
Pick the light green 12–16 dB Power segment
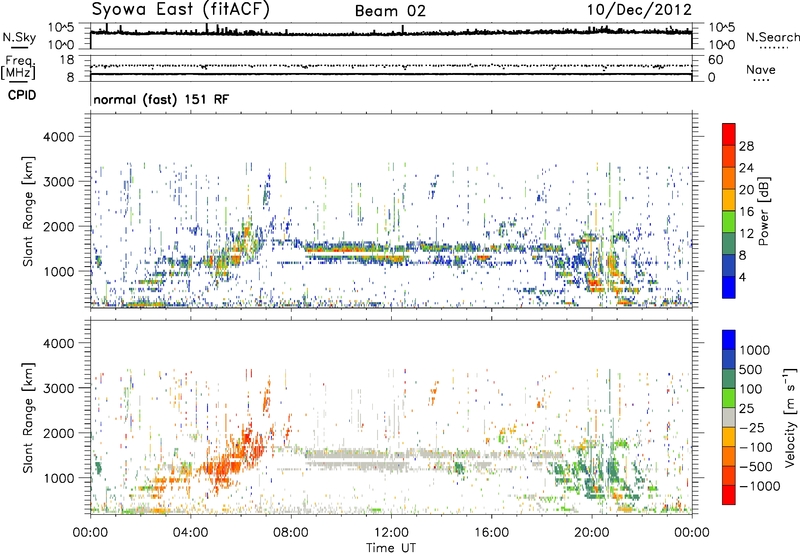click(729, 222)
